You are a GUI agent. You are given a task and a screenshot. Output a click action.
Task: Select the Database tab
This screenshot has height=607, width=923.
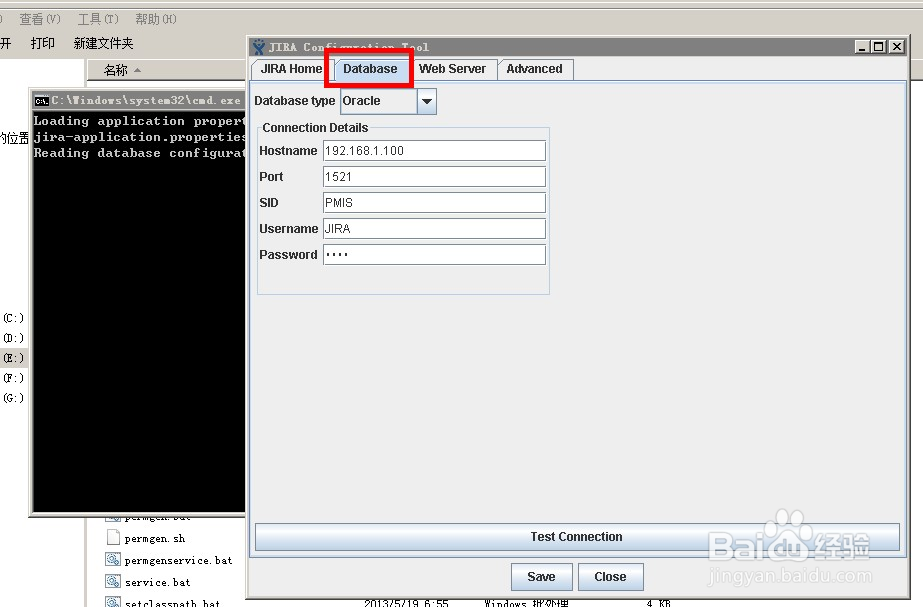pos(370,69)
